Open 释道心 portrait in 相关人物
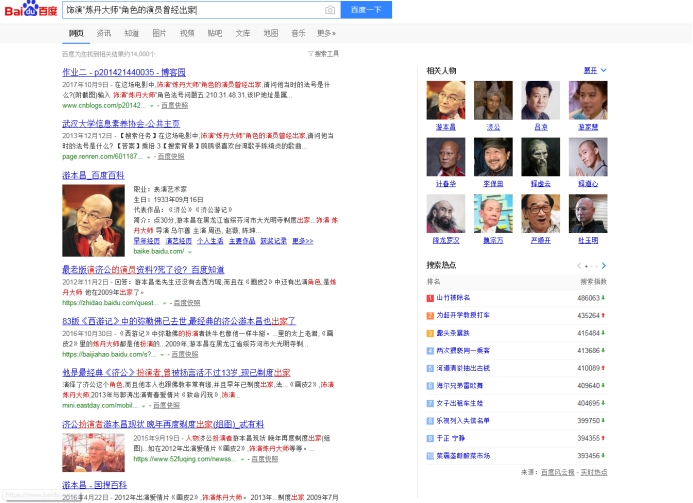Viewport: 693px width, 503px height. click(x=588, y=157)
